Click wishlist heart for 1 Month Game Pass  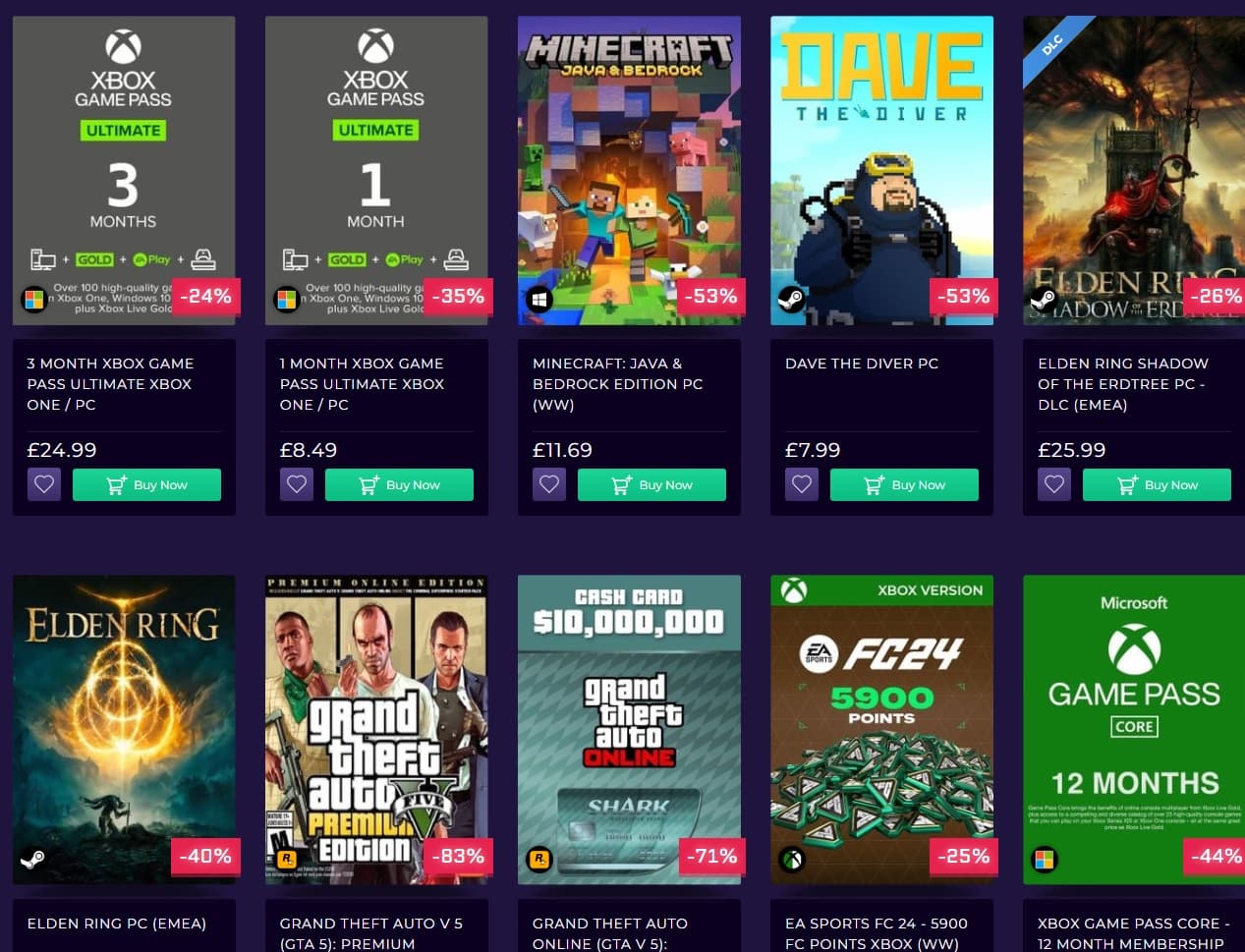297,484
